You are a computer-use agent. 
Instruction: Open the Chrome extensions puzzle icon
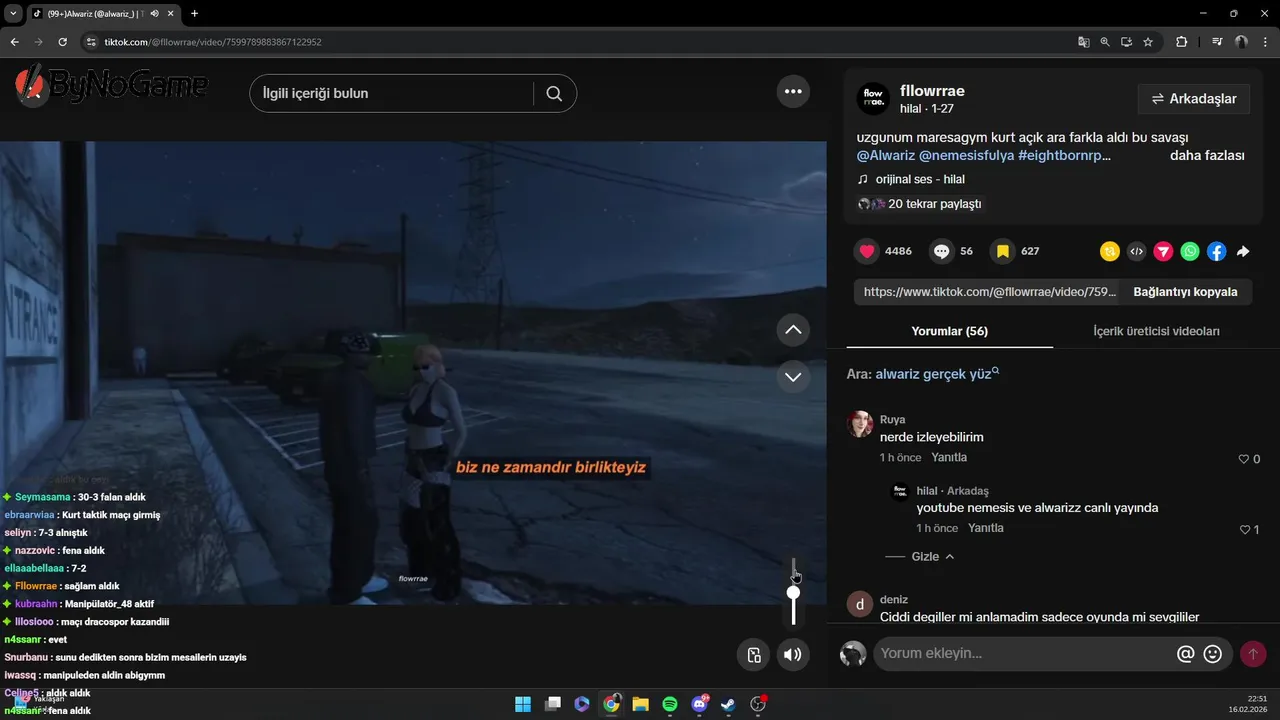[x=1182, y=42]
